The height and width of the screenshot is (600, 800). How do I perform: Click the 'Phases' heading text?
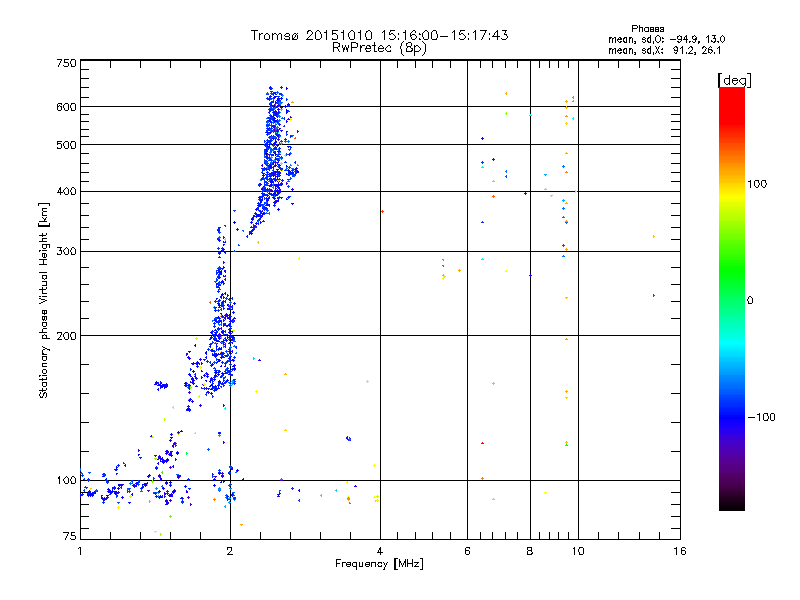coord(647,29)
